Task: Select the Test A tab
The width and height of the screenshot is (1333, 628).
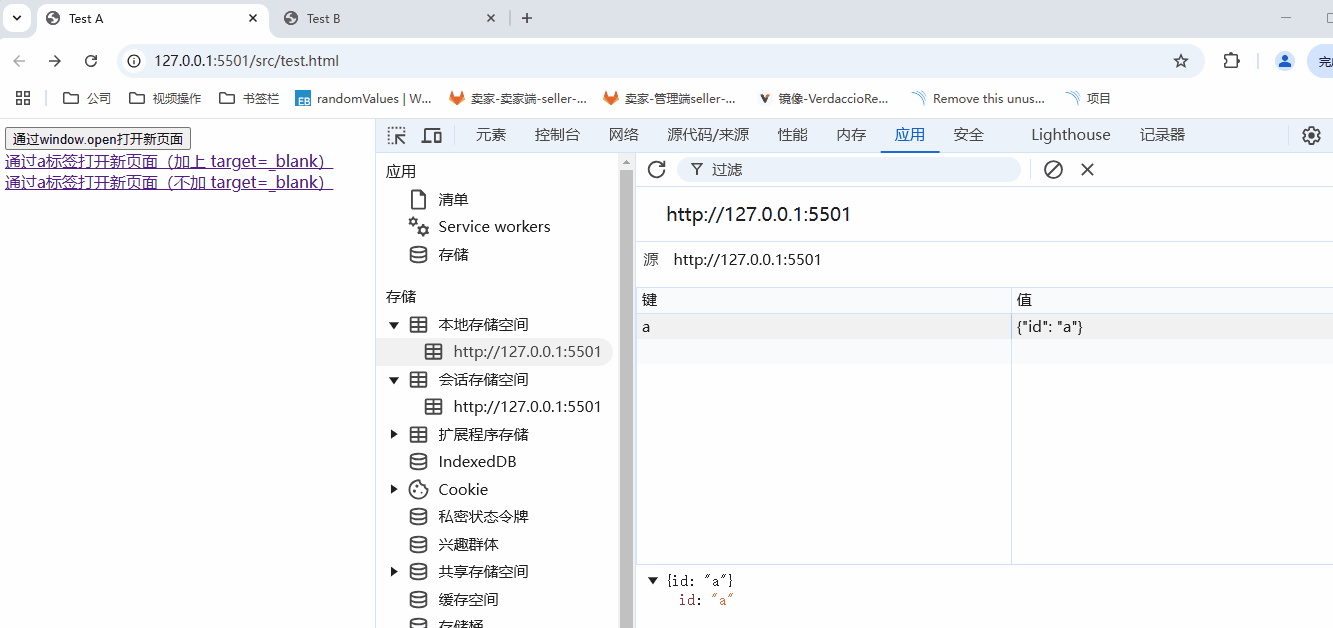Action: 153,18
